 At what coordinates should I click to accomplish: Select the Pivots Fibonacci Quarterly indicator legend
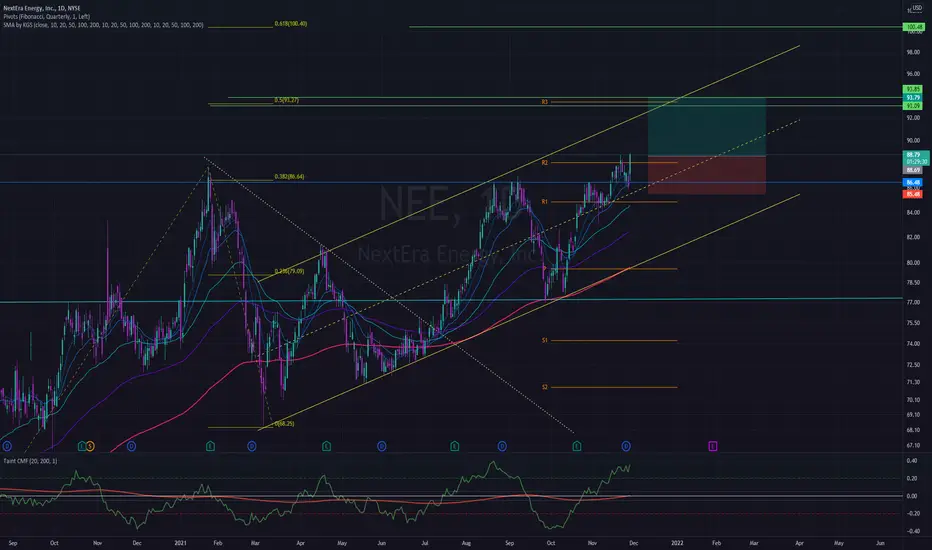(x=46, y=17)
